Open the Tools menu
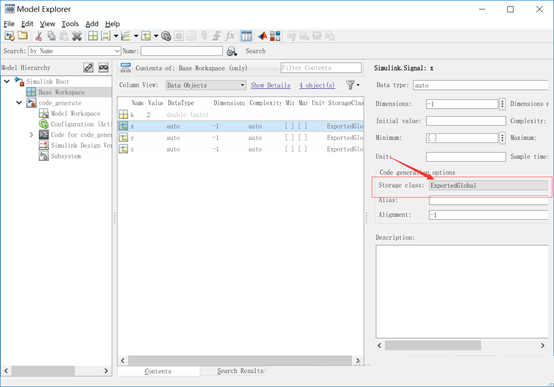The image size is (554, 387). point(70,24)
